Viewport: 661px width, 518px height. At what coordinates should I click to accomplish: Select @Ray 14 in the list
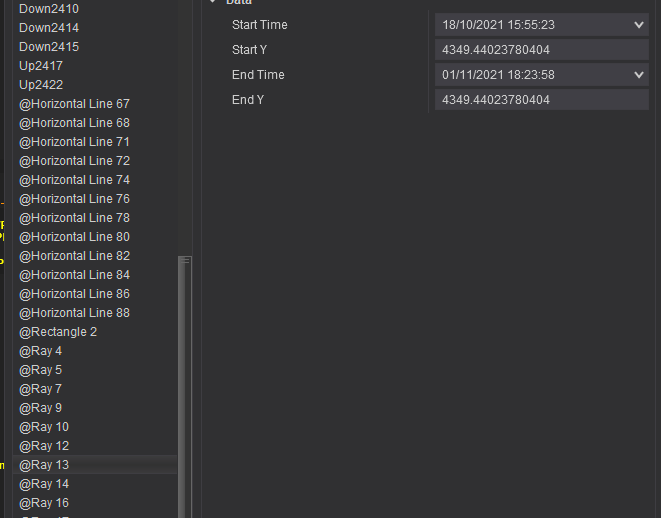(44, 484)
